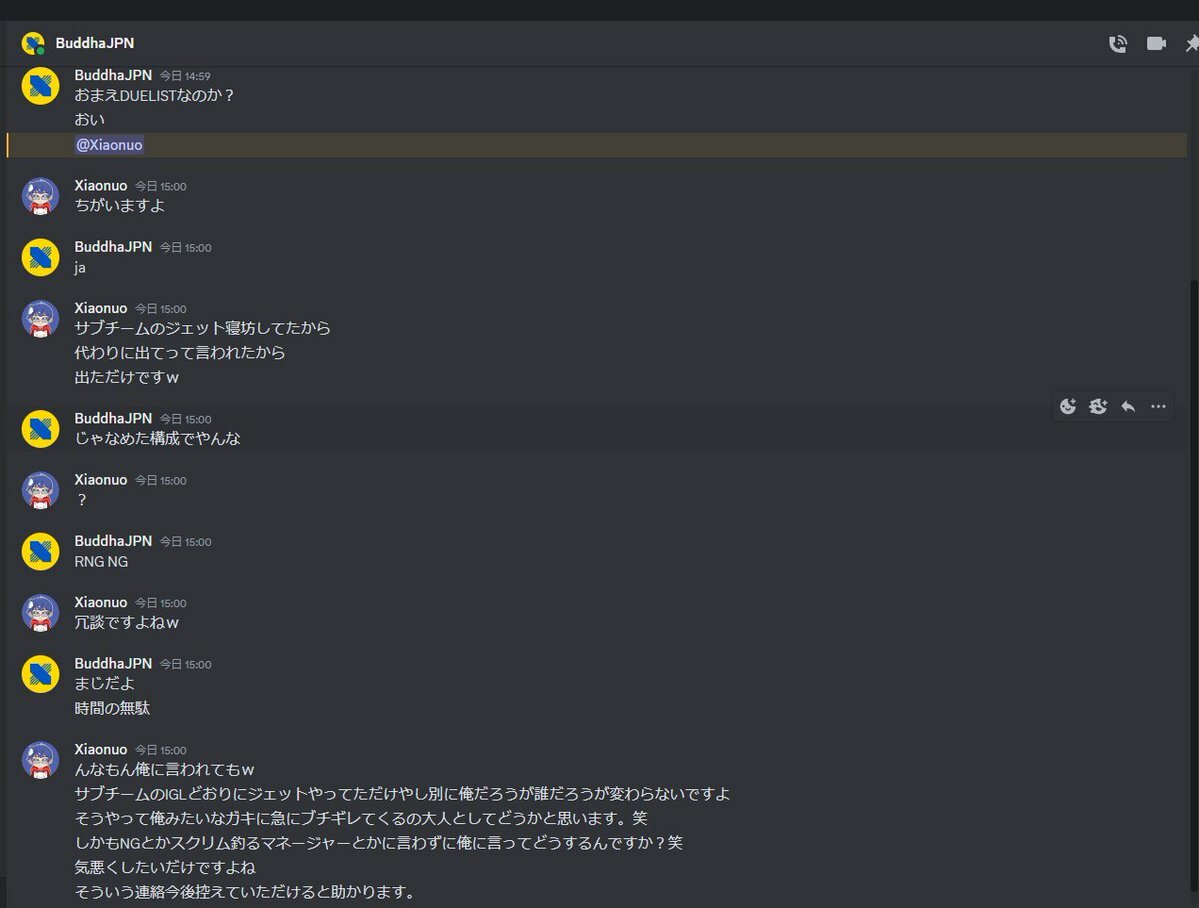Screen dimensions: 1199x908
Task: Click the BuddhaJPN name in the header
Action: (95, 44)
